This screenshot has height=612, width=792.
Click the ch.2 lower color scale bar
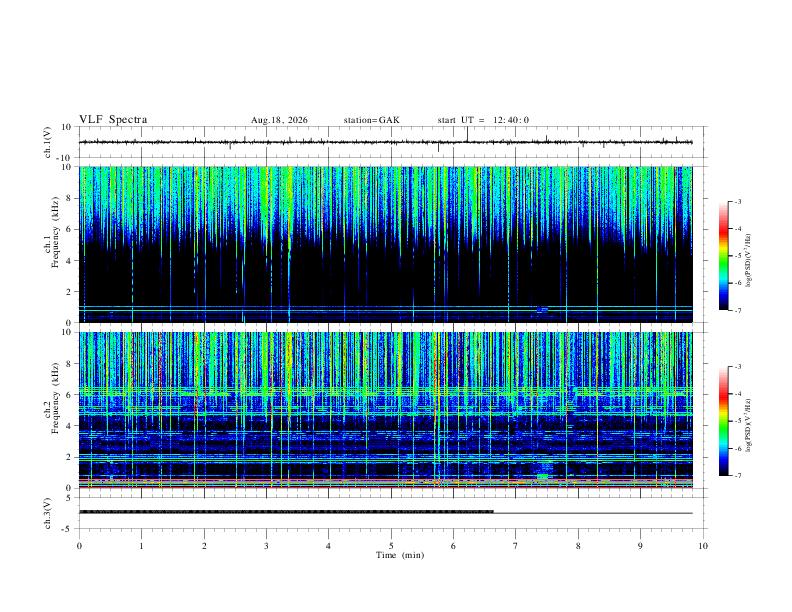coord(723,421)
